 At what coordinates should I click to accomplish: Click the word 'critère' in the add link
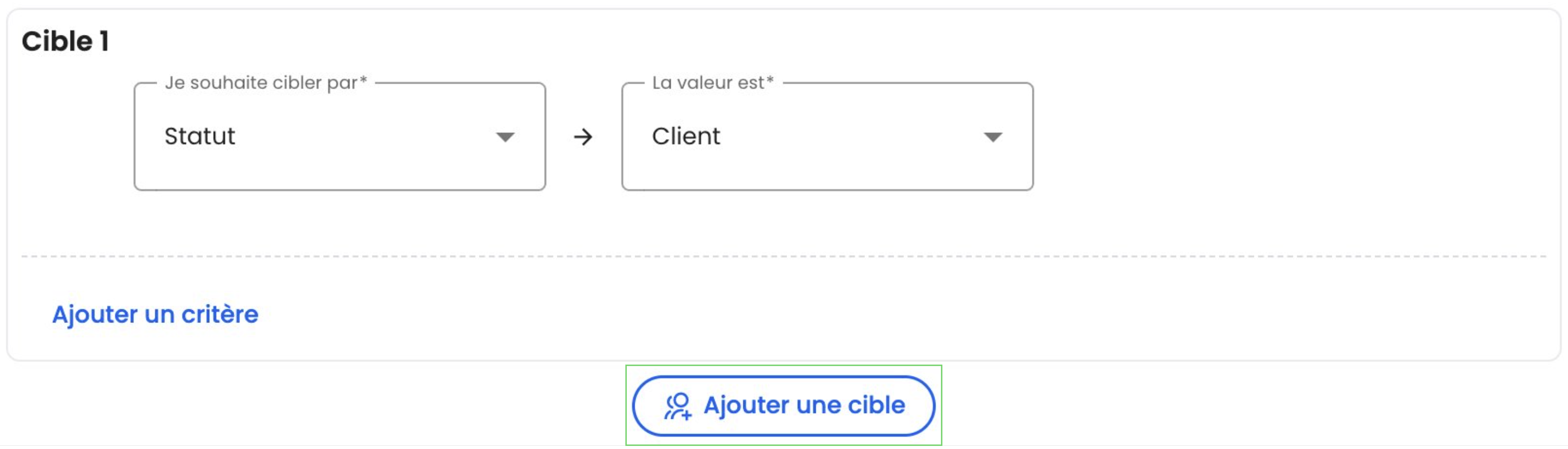pyautogui.click(x=220, y=315)
